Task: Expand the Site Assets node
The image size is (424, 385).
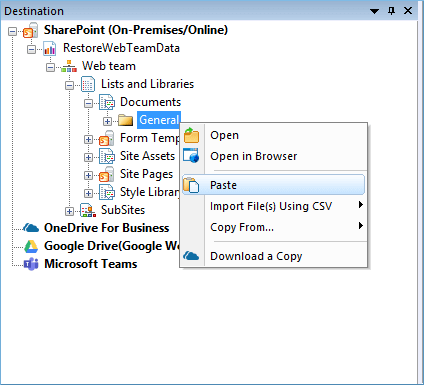Action: [88, 157]
